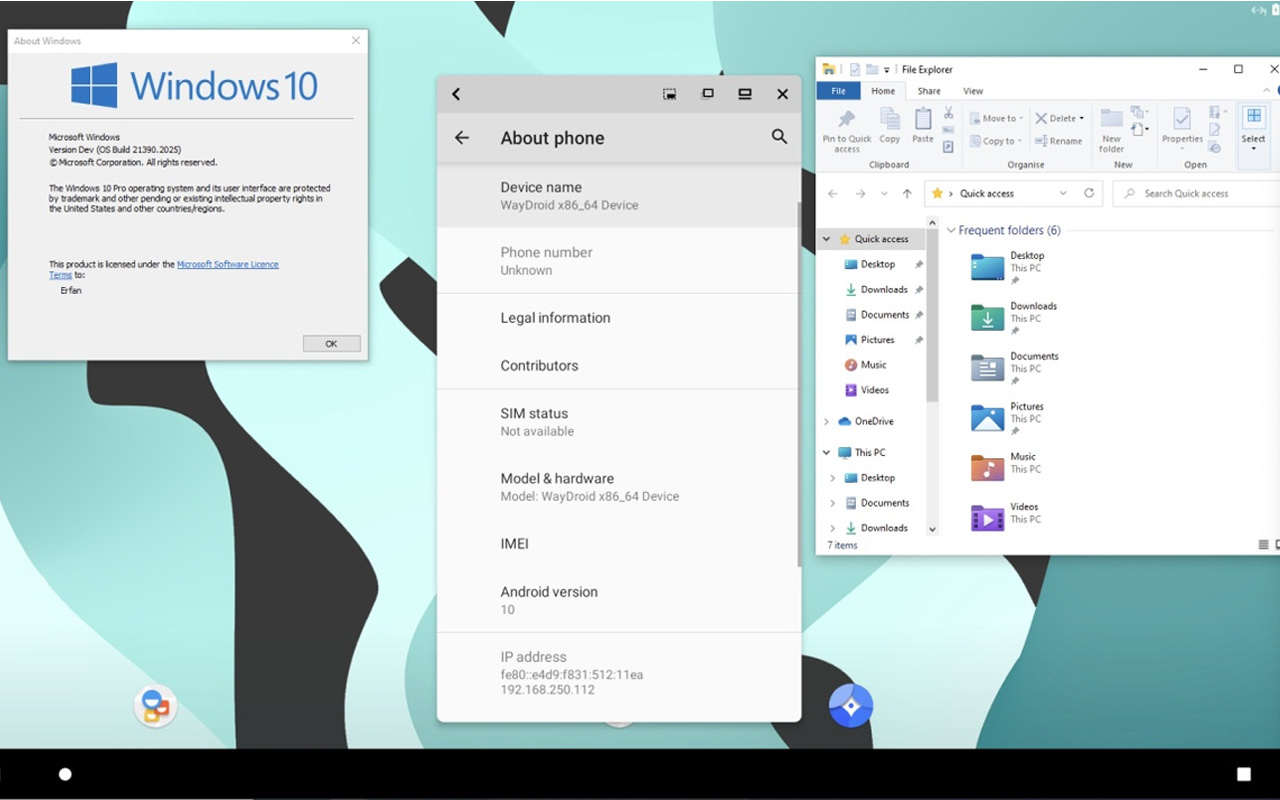Image resolution: width=1280 pixels, height=800 pixels.
Task: Click the navigation pane scrollbar up arrow
Action: [x=932, y=223]
